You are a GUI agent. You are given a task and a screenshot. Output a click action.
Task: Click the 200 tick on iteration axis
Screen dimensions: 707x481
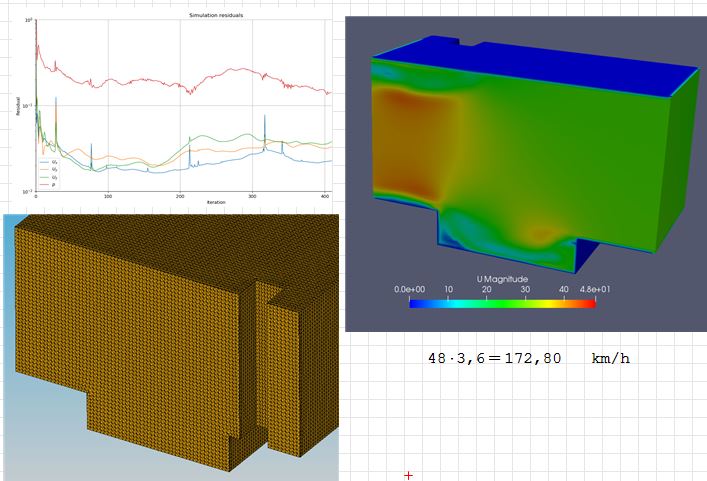(180, 197)
